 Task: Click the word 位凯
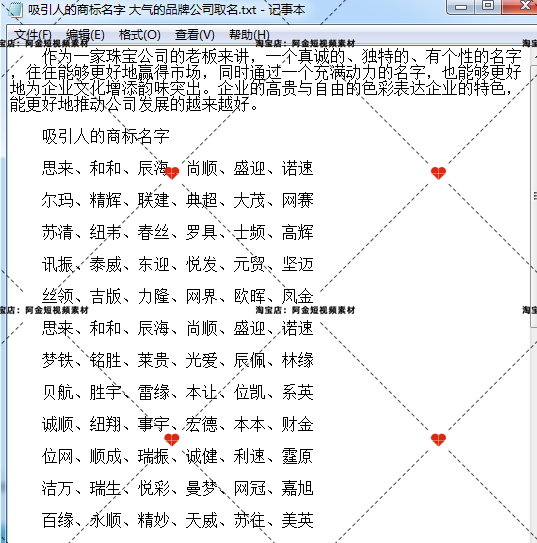pos(249,392)
